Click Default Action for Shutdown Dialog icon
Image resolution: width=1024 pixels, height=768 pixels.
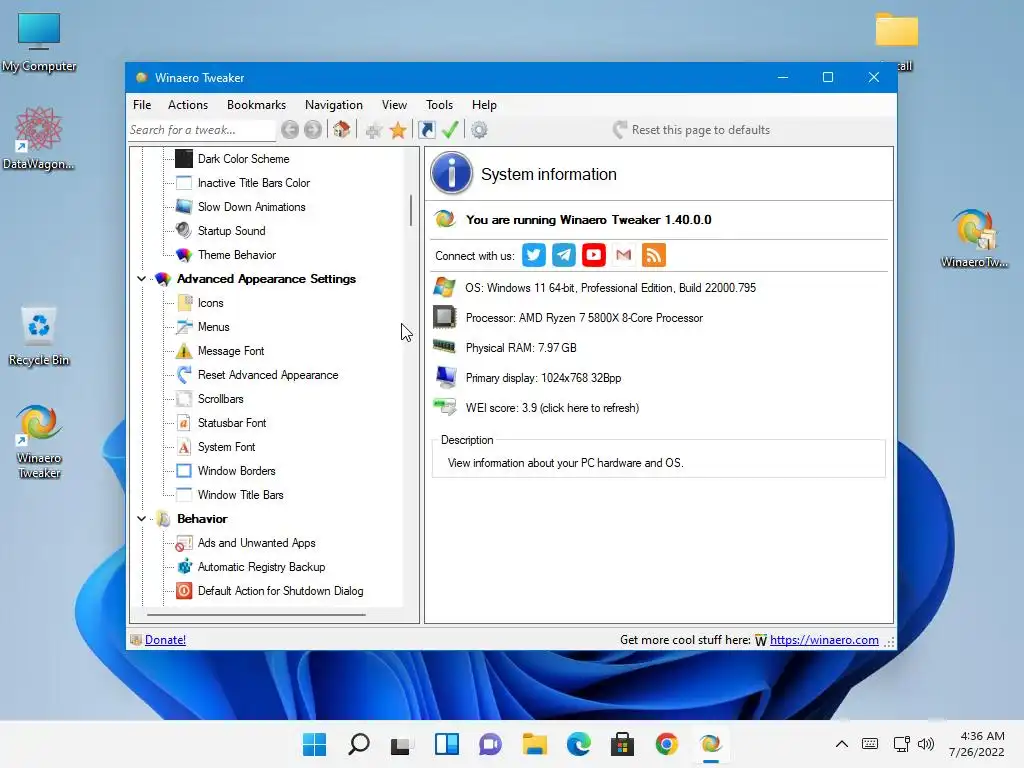[x=184, y=591]
